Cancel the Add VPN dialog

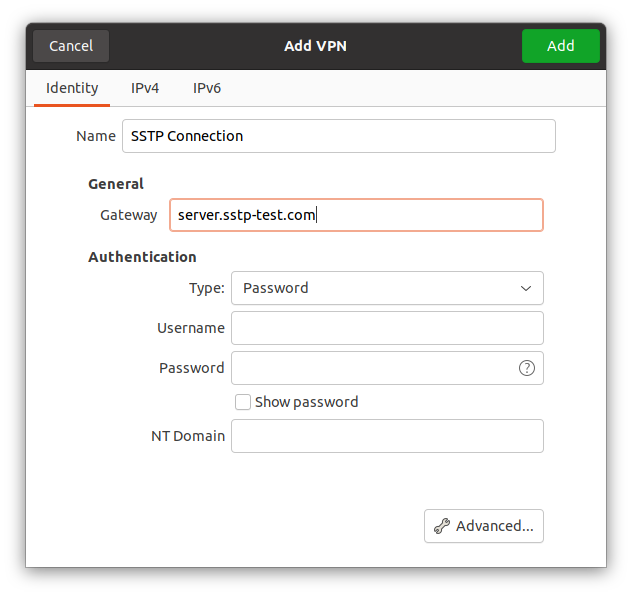point(71,46)
